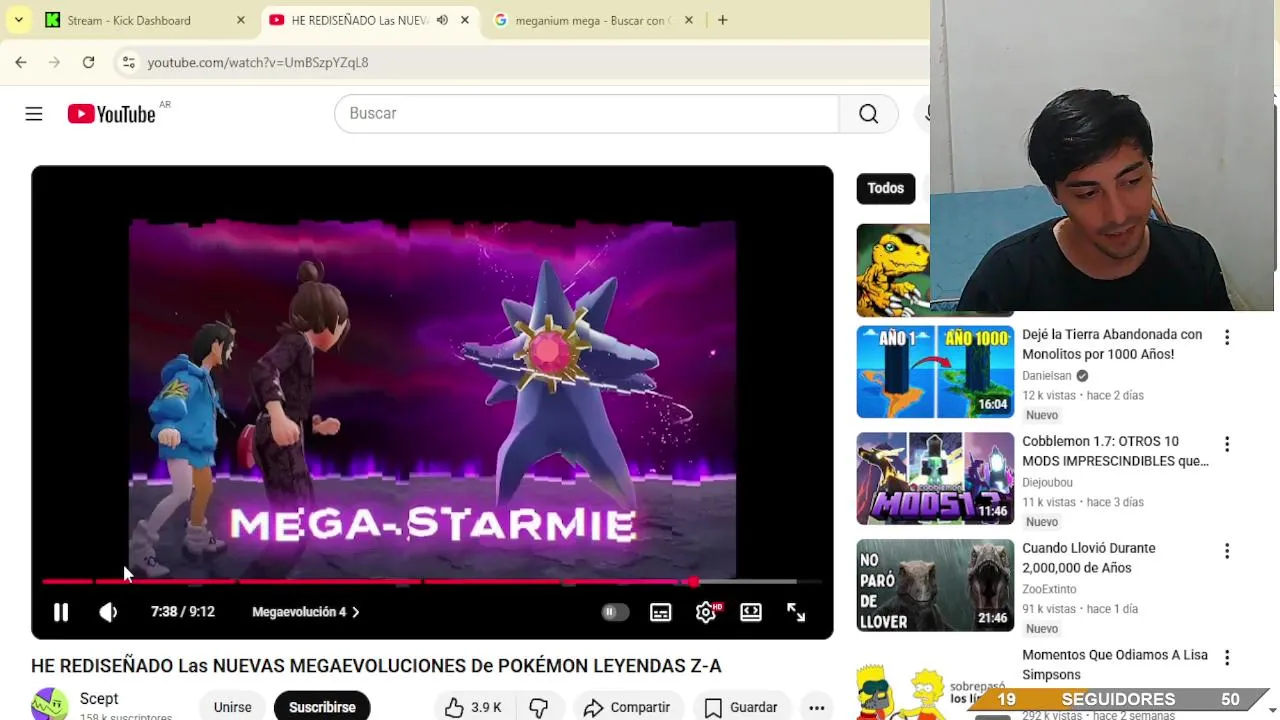This screenshot has height=720, width=1280.
Task: Select the active HE REDISEÑADO YouTube tab
Action: 360,20
